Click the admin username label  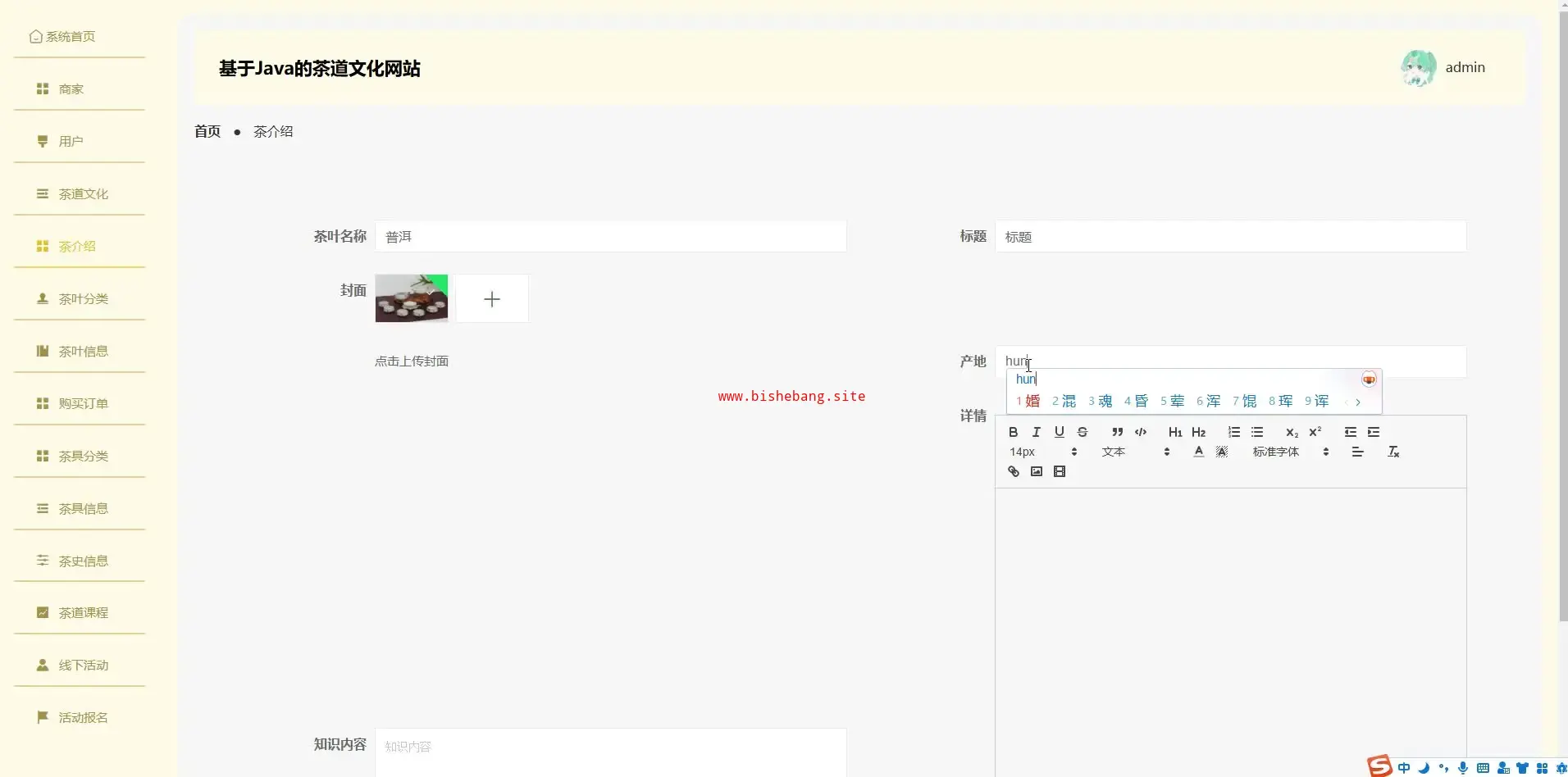(x=1465, y=67)
